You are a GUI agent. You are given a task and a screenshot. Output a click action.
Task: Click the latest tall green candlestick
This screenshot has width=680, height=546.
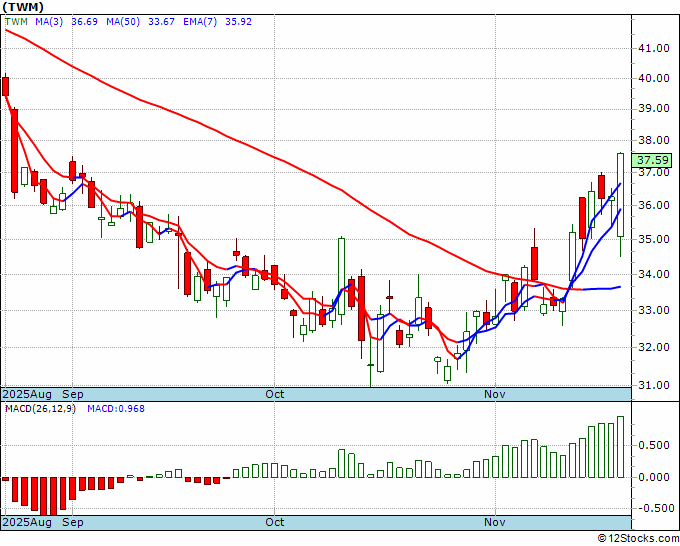(621, 195)
